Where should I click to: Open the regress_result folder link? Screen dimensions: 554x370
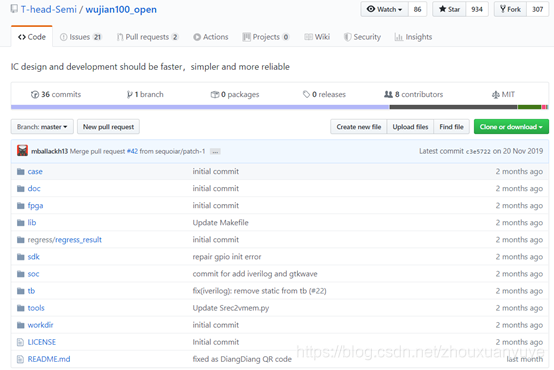[x=78, y=240]
